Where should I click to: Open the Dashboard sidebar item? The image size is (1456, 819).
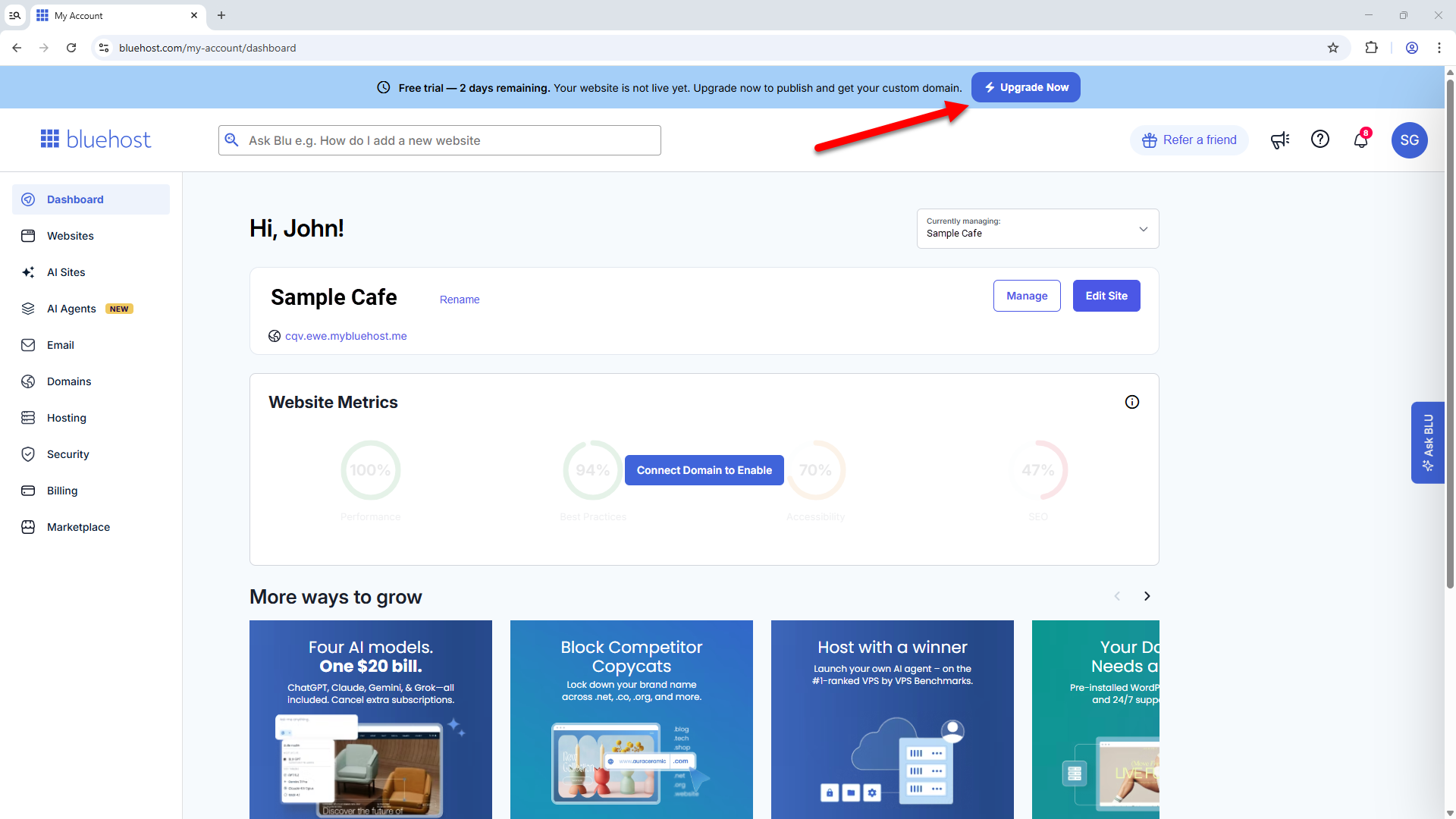coord(91,199)
